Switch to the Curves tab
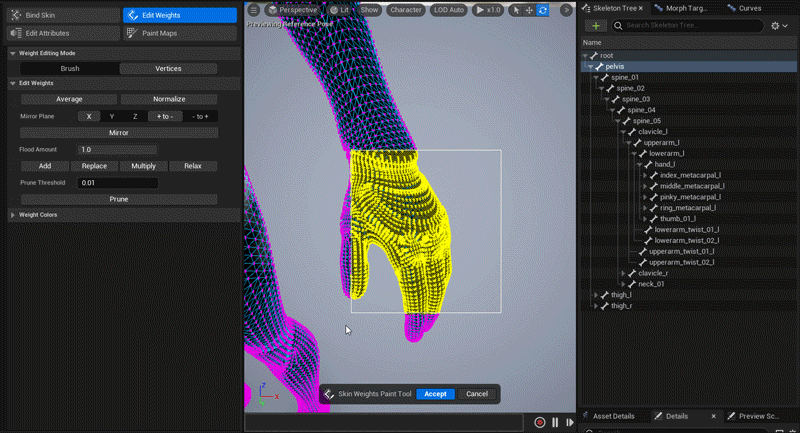Viewport: 800px width, 433px height. point(745,8)
